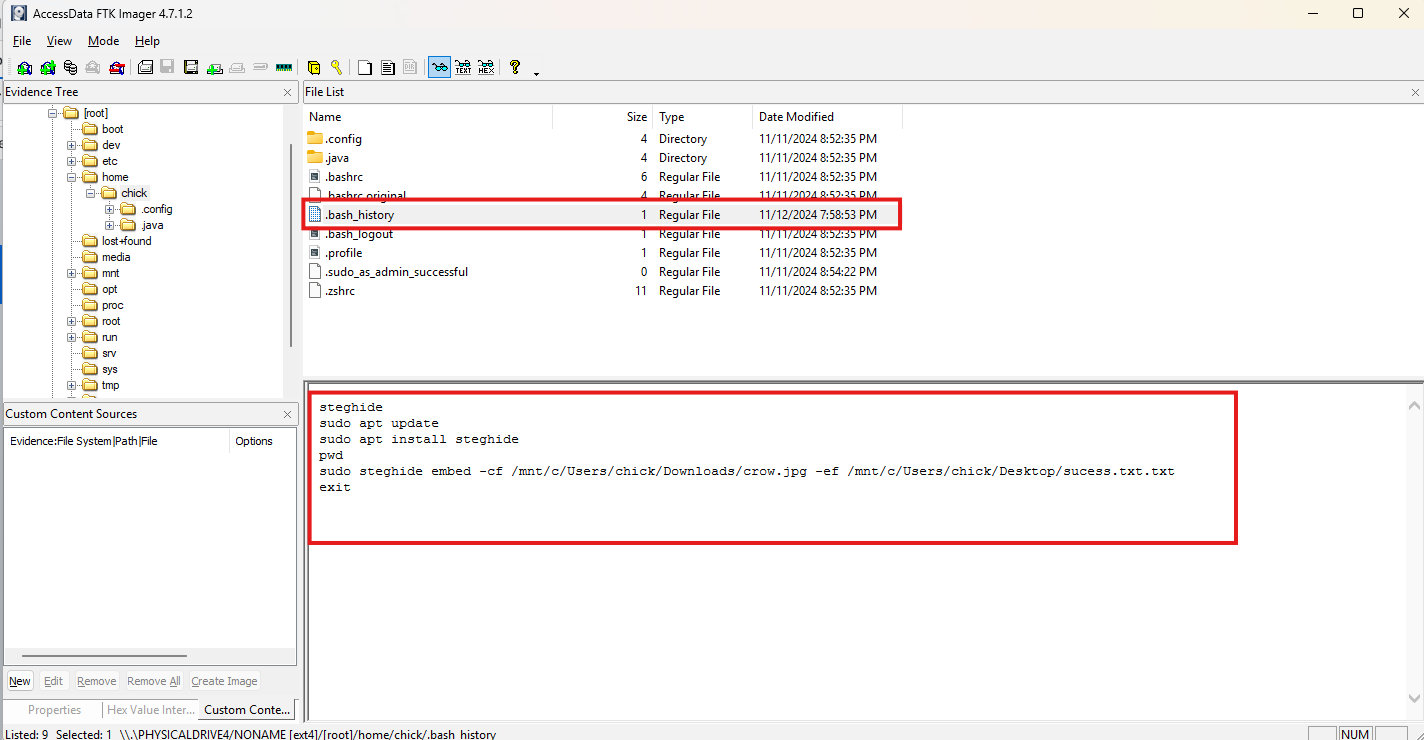
Task: Click the Add Evidence Item toolbar icon
Action: pos(24,68)
